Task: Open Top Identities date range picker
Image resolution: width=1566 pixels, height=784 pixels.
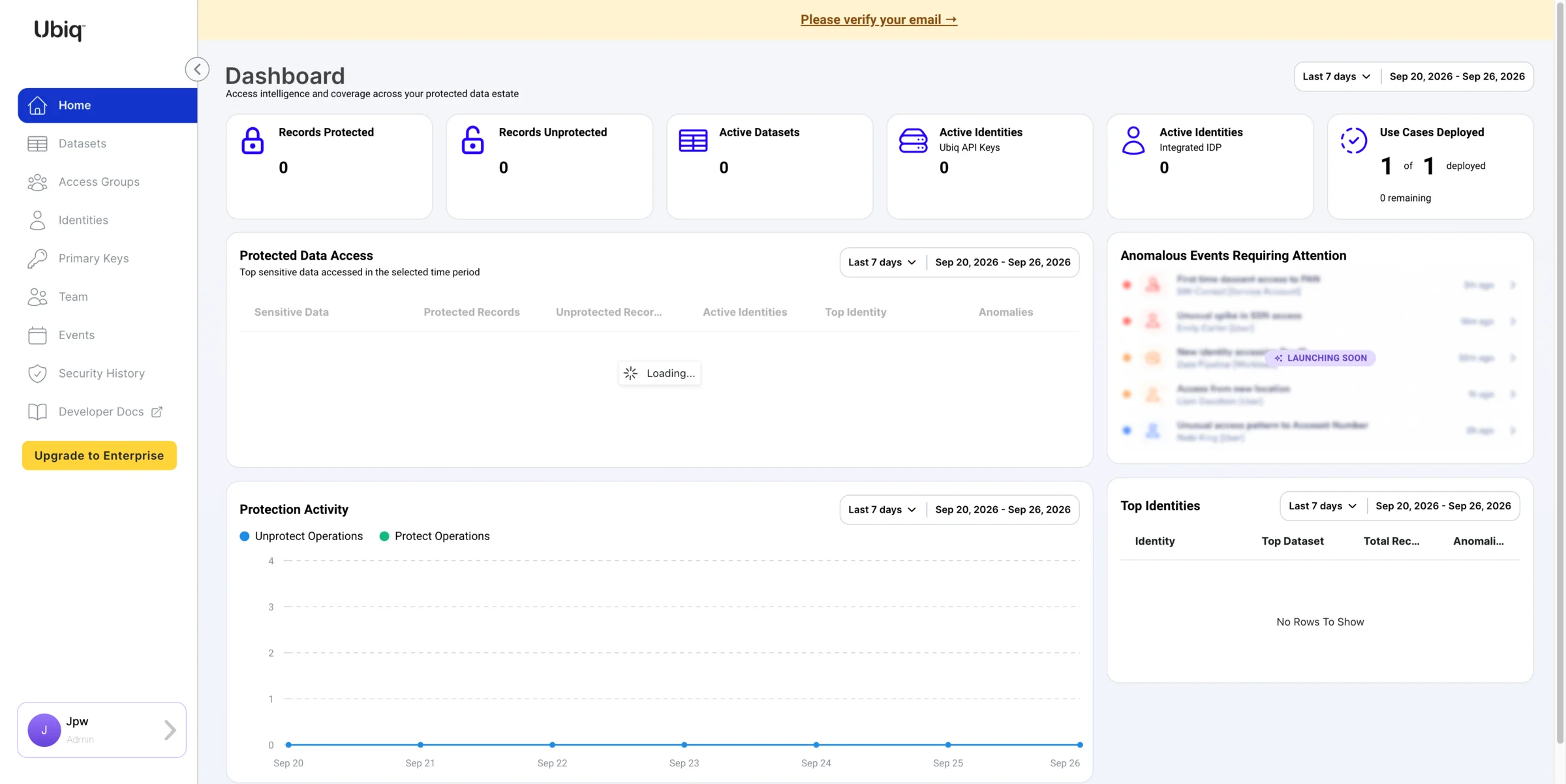Action: (x=1443, y=506)
